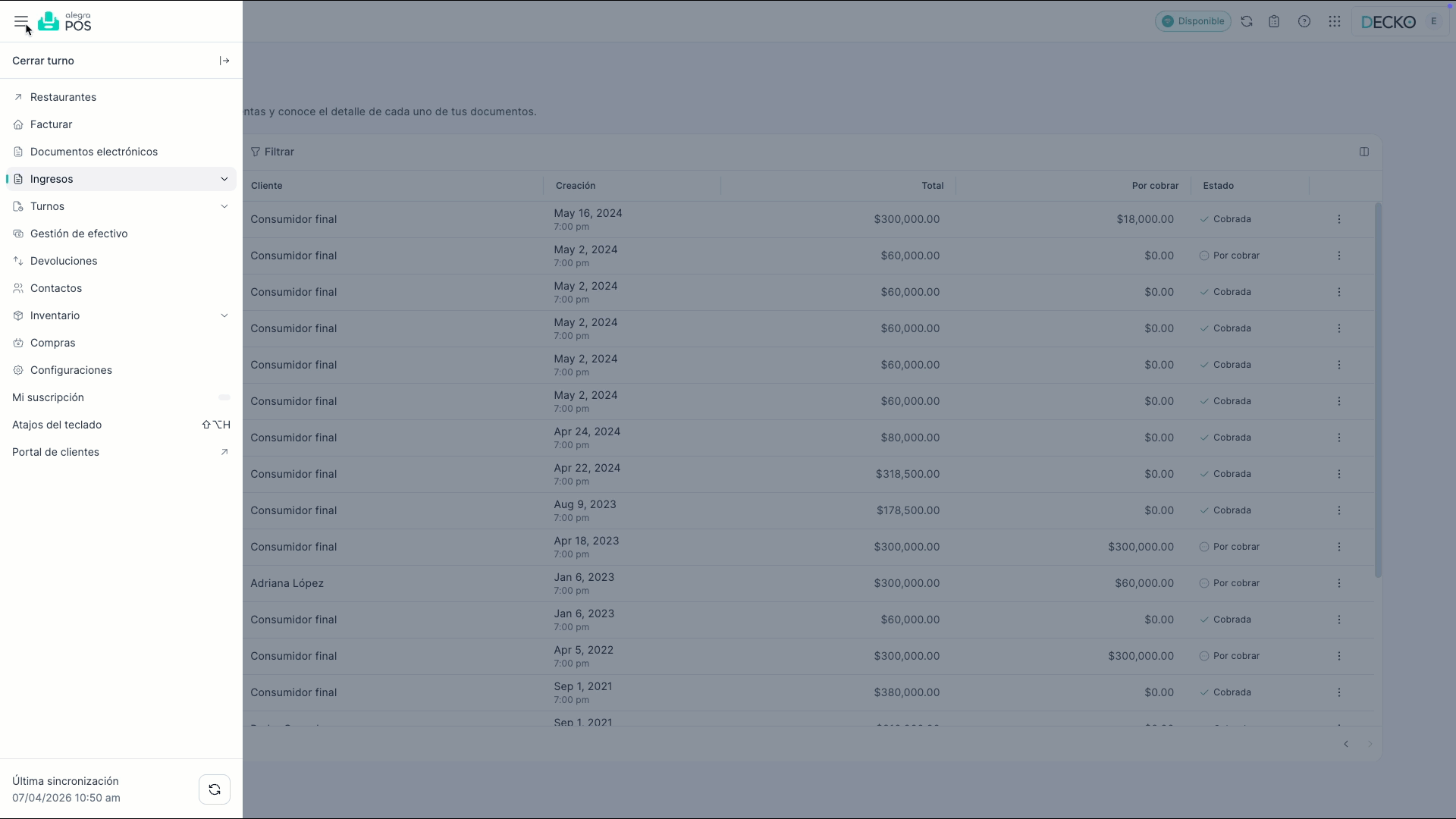Expand the Ingresos submenu chevron
Screen dimensions: 1456x819
[x=224, y=179]
